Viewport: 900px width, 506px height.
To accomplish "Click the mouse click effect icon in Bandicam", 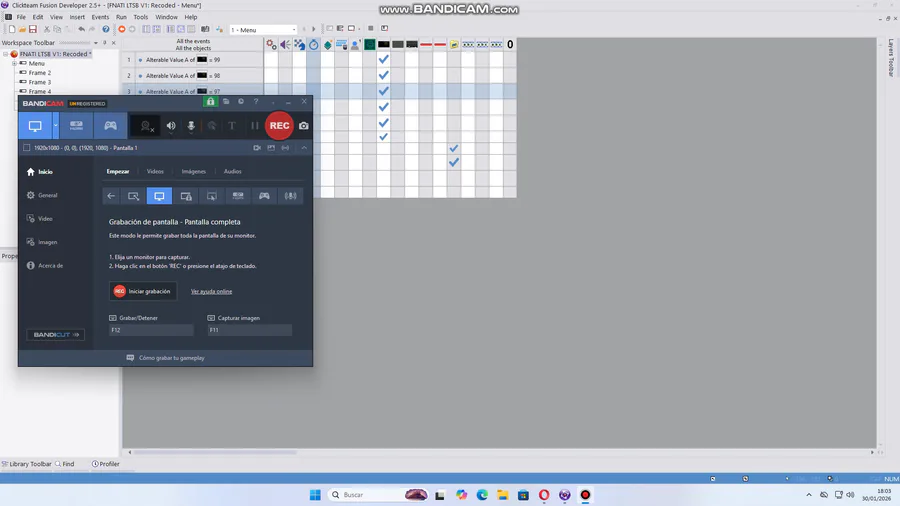I will click(212, 126).
